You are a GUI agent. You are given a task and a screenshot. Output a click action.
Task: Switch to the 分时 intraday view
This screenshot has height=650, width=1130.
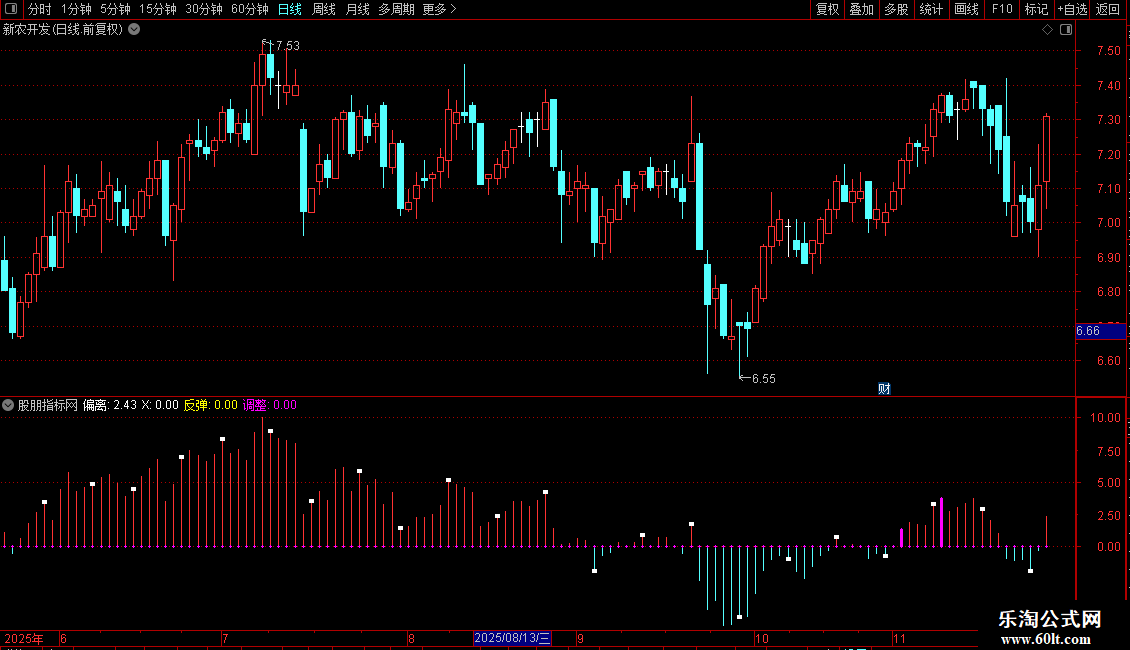tap(40, 9)
